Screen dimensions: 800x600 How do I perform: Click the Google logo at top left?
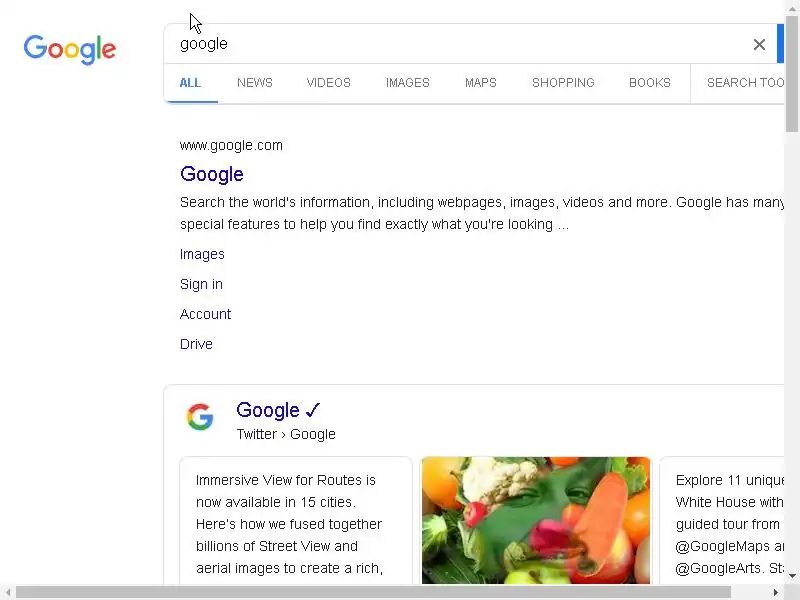(70, 49)
